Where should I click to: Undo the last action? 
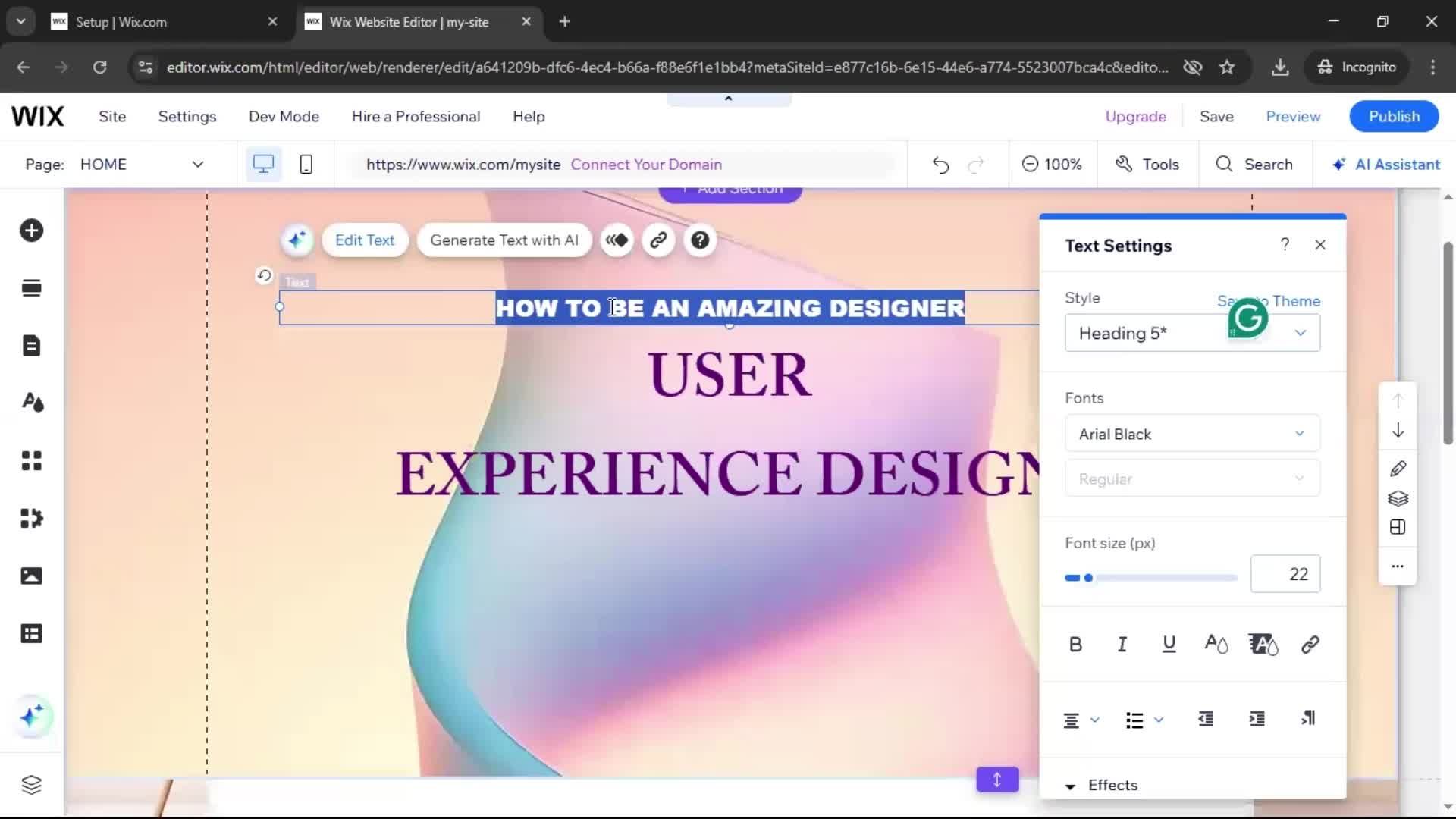coord(940,165)
